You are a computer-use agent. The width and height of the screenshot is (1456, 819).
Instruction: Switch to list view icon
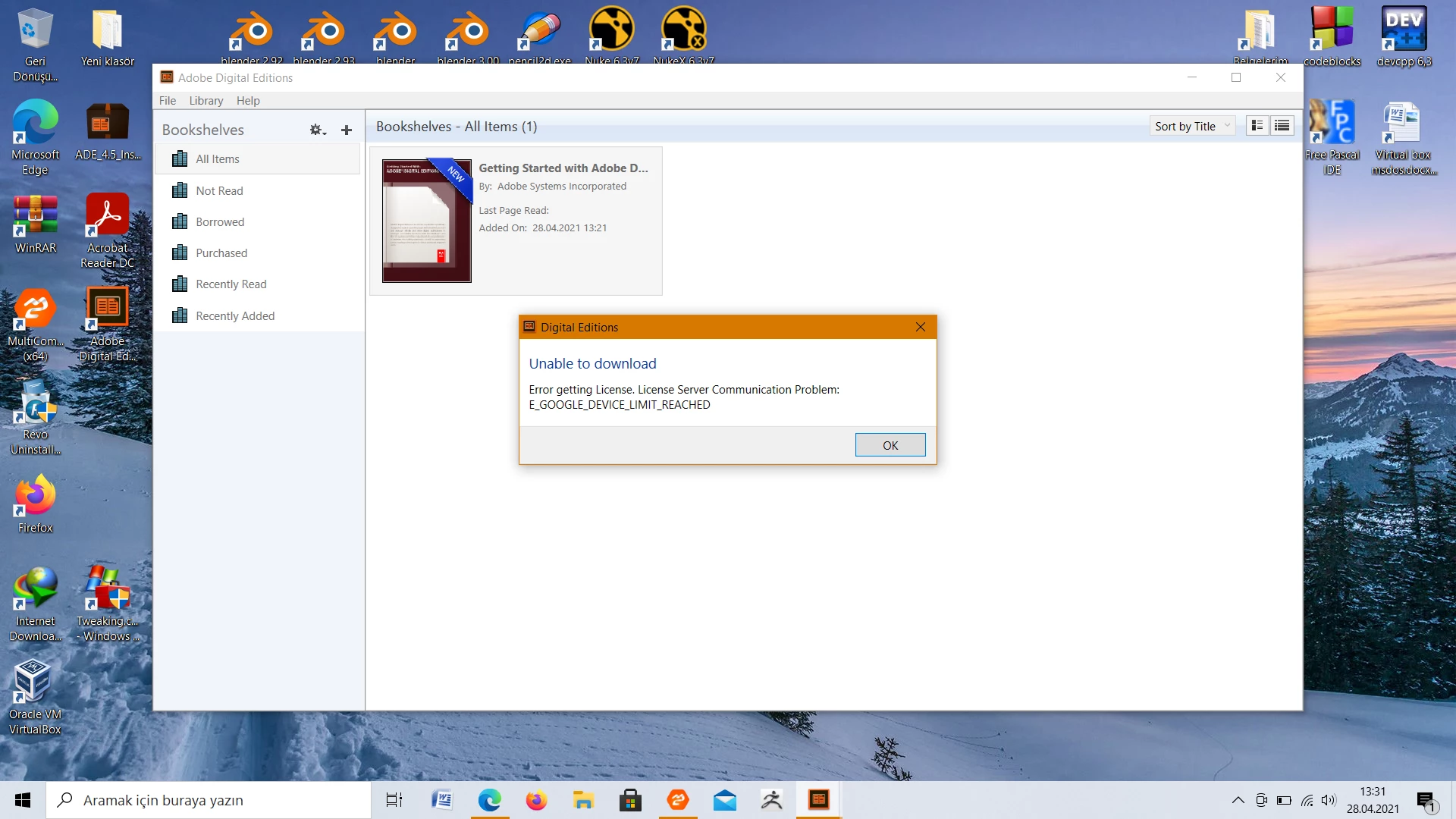tap(1282, 126)
